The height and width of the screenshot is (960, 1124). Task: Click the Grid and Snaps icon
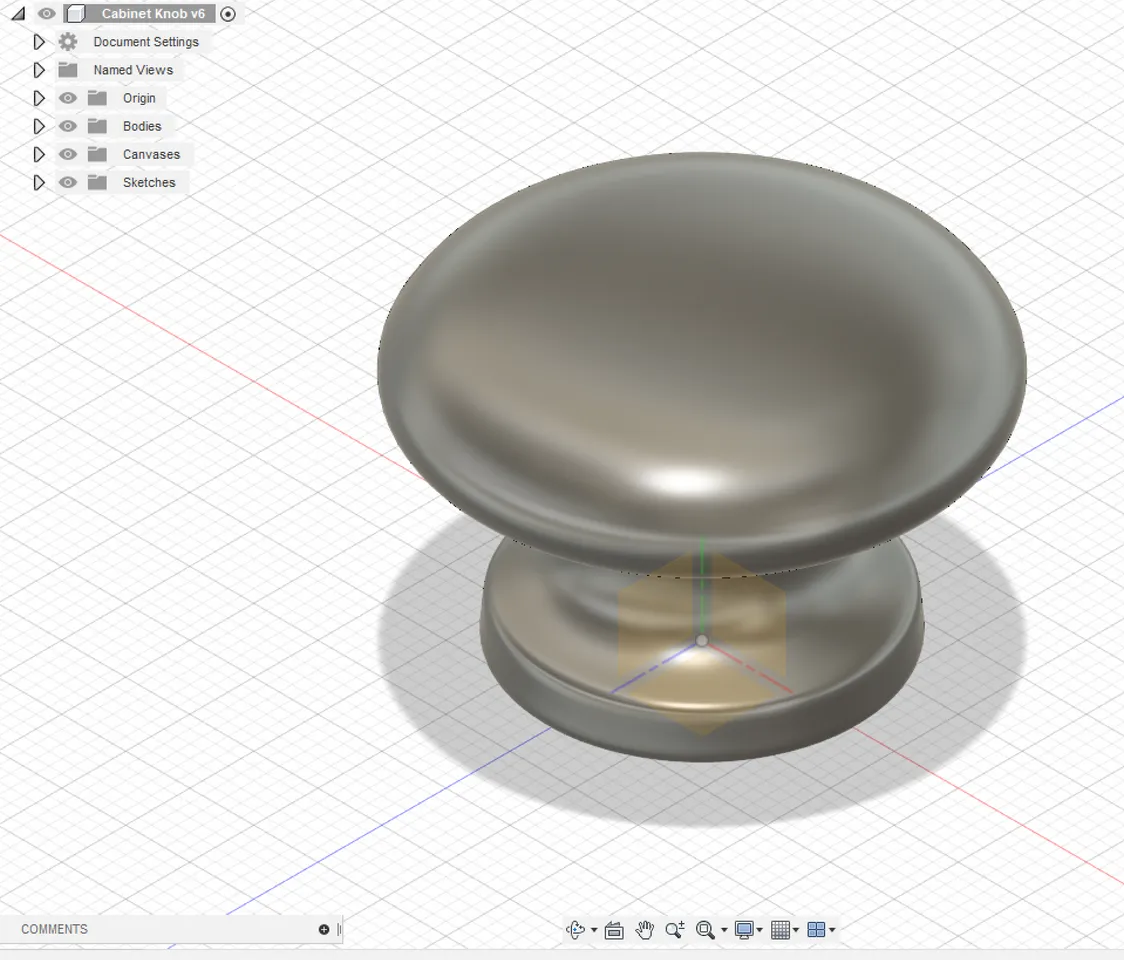782,929
